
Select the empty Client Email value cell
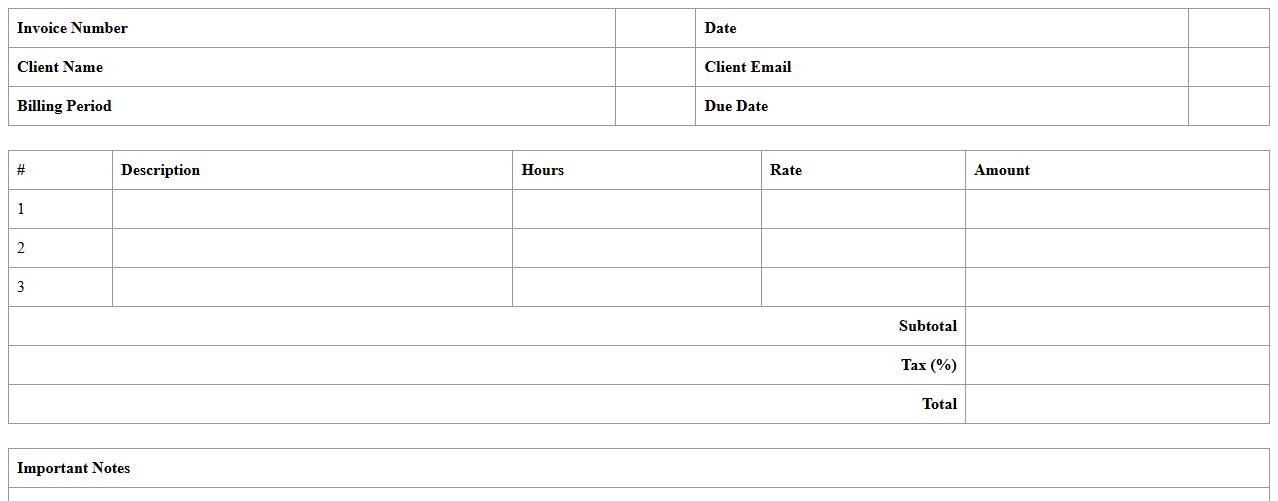click(x=1228, y=67)
